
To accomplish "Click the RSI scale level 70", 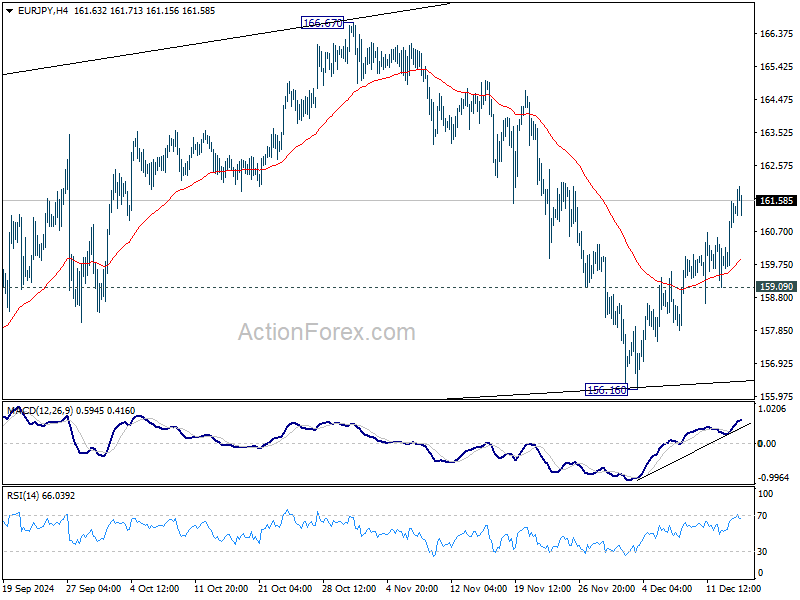I will [762, 516].
